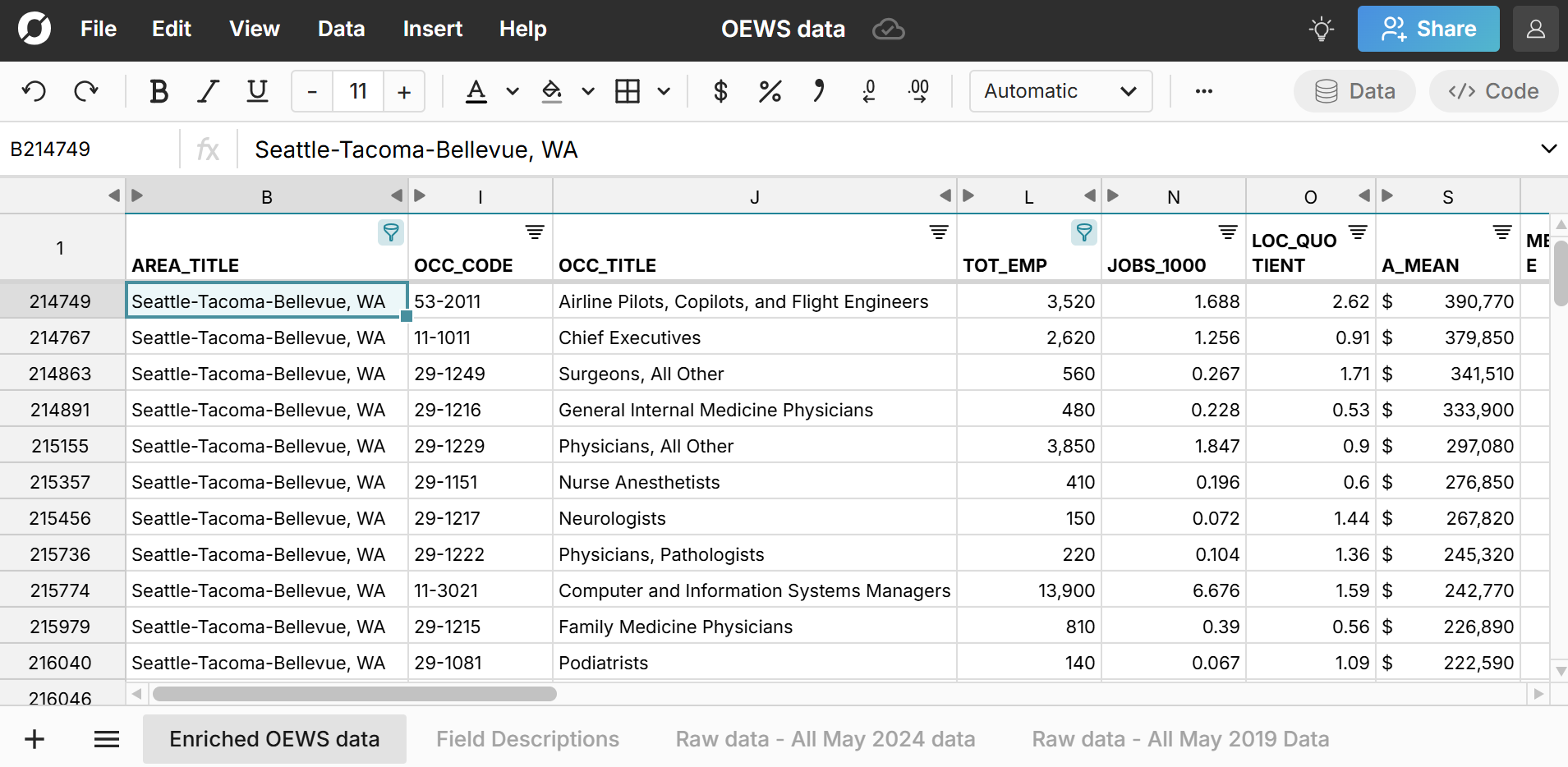Apply currency formatting to the selection
Viewport: 1568px width, 767px height.
point(720,91)
